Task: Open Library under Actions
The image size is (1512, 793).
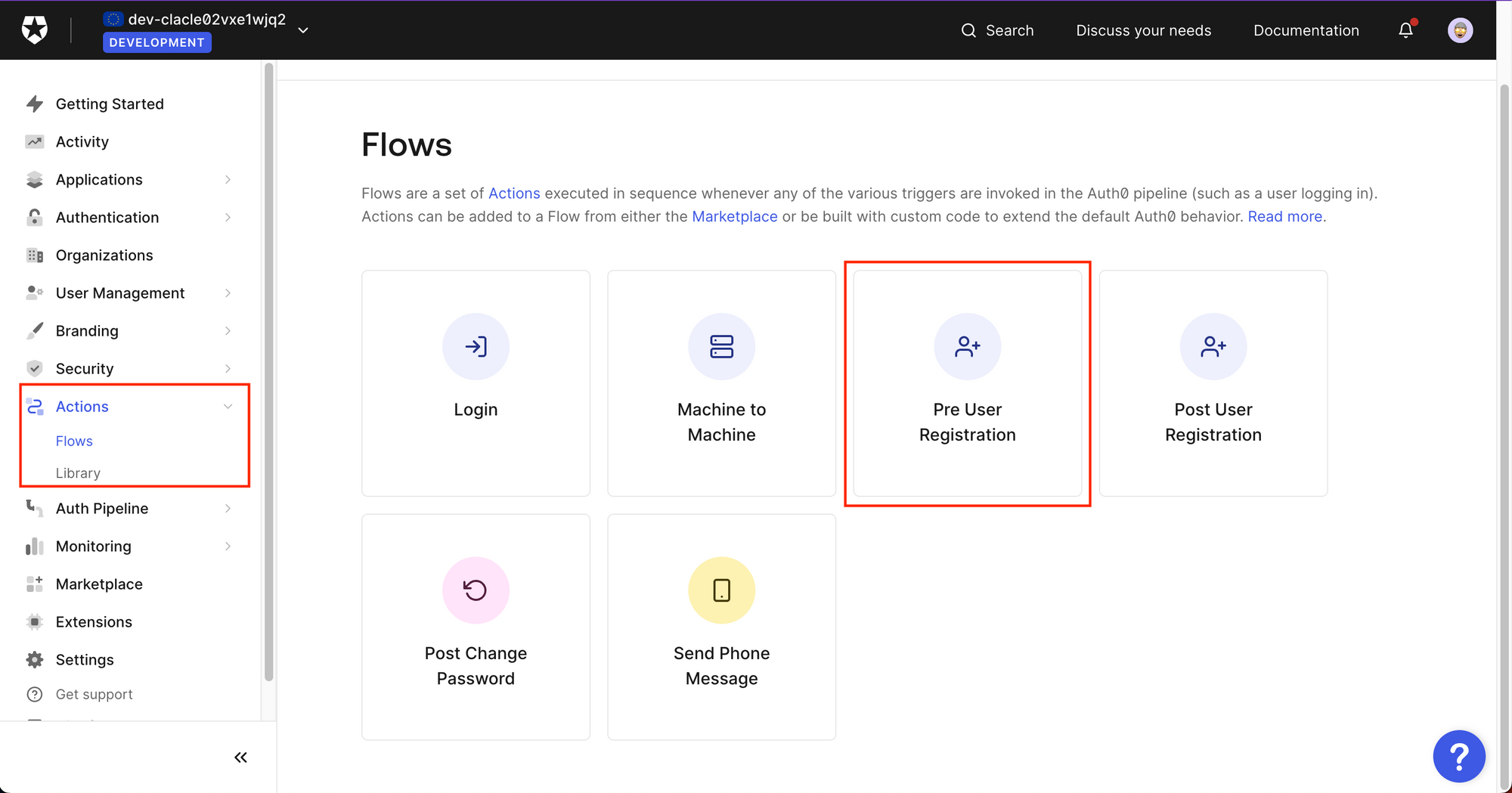Action: (x=78, y=473)
